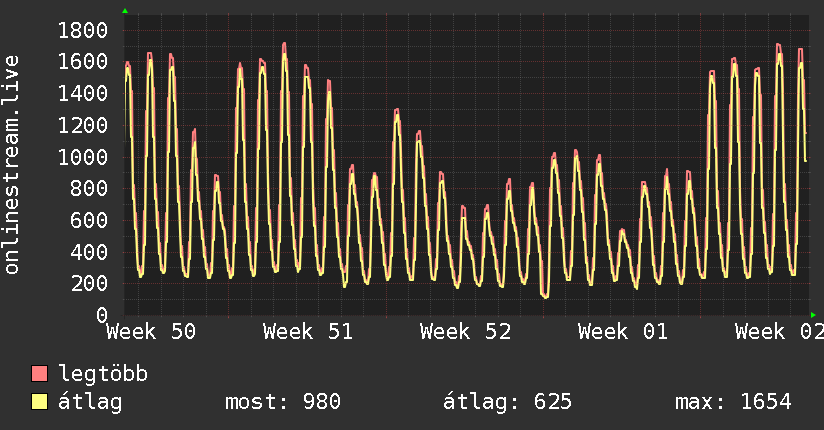Click the pink legtöbb legend swatch
The width and height of the screenshot is (824, 430).
(x=39, y=373)
